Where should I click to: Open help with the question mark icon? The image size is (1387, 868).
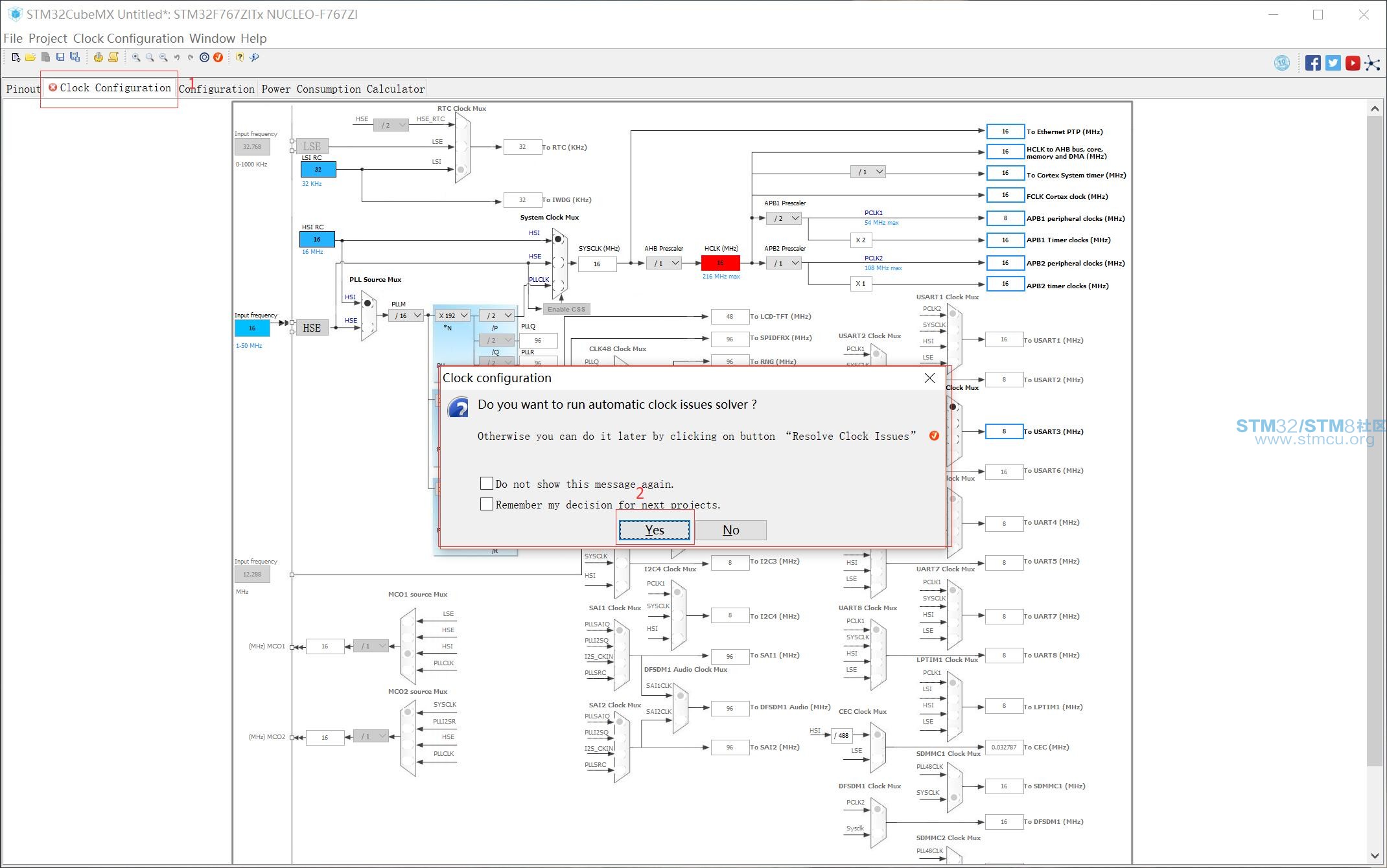point(240,58)
